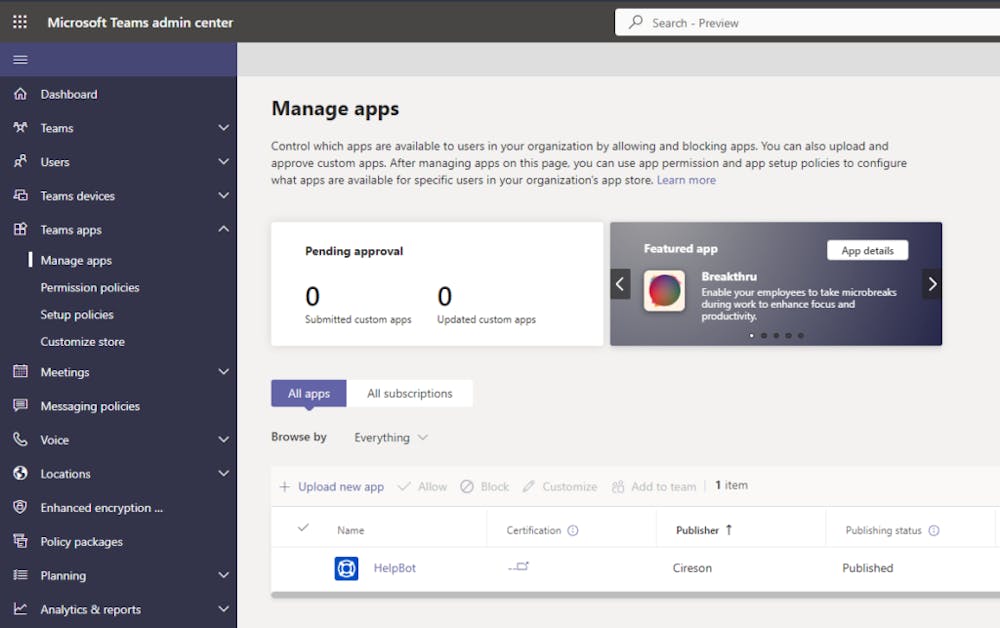This screenshot has width=1000, height=628.
Task: Switch to the All subscriptions tab
Action: (x=410, y=393)
